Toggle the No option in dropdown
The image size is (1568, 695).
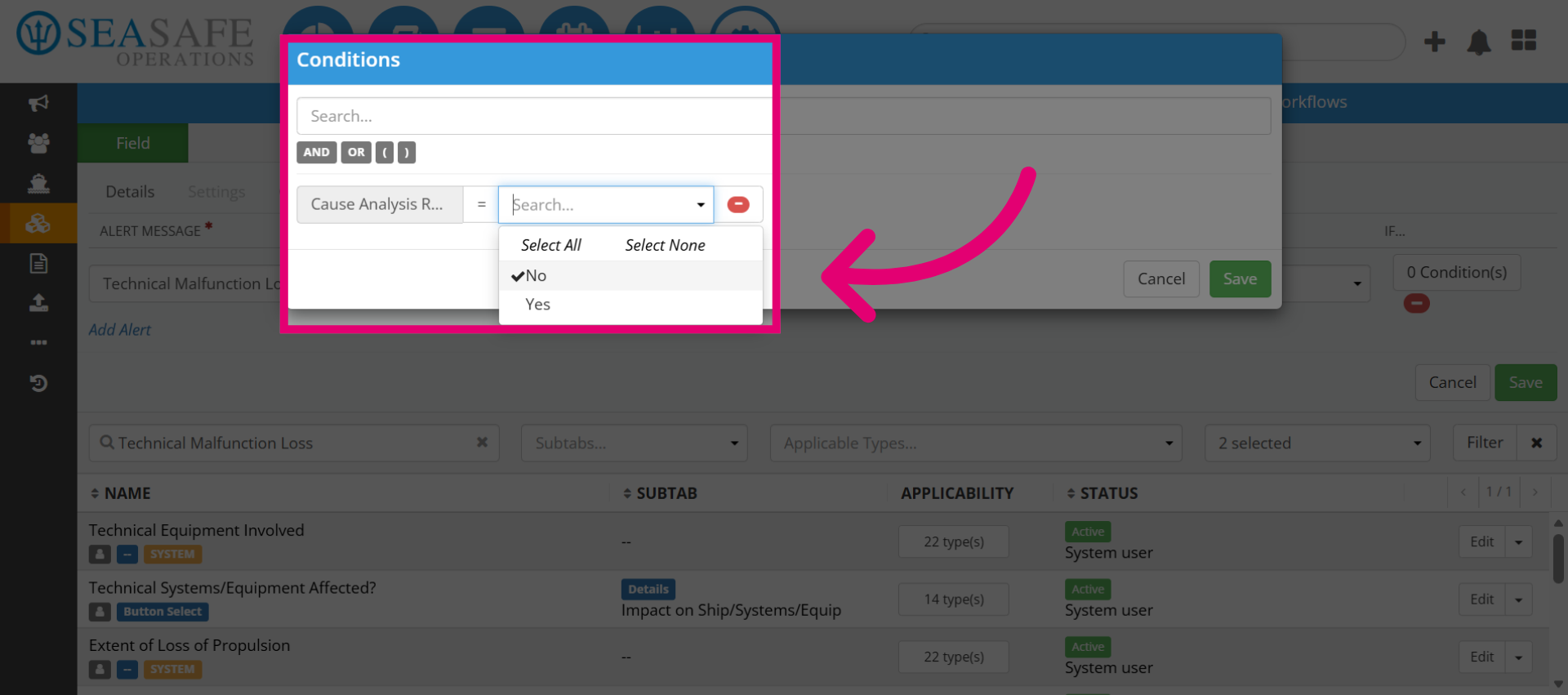(x=630, y=276)
